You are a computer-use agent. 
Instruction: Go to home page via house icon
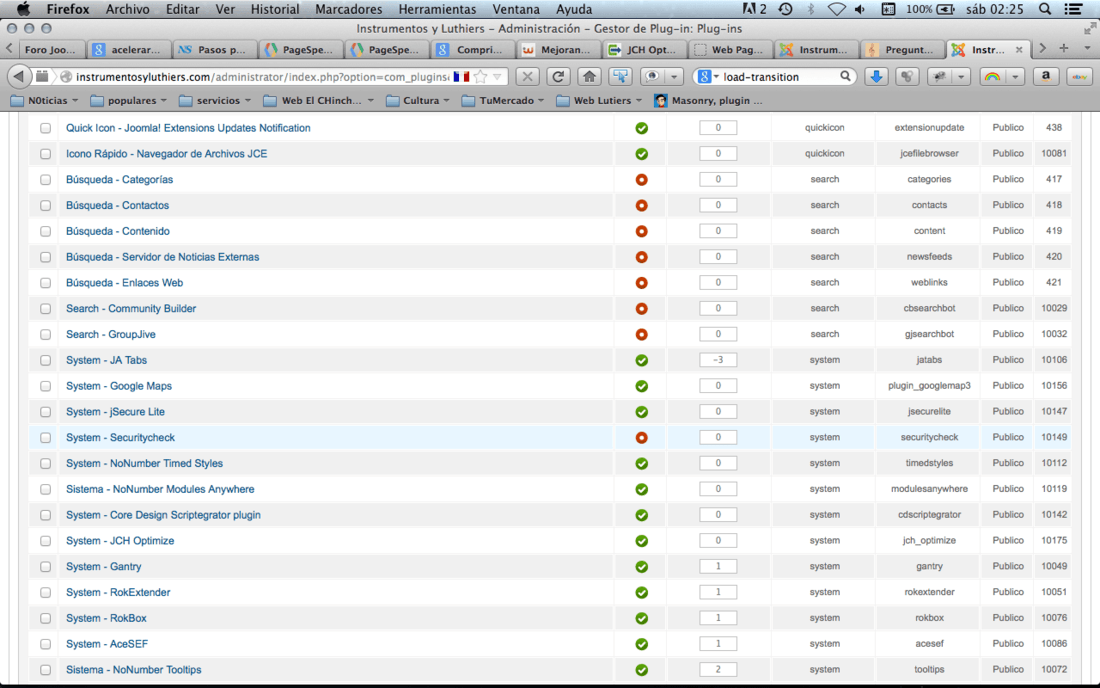click(589, 76)
